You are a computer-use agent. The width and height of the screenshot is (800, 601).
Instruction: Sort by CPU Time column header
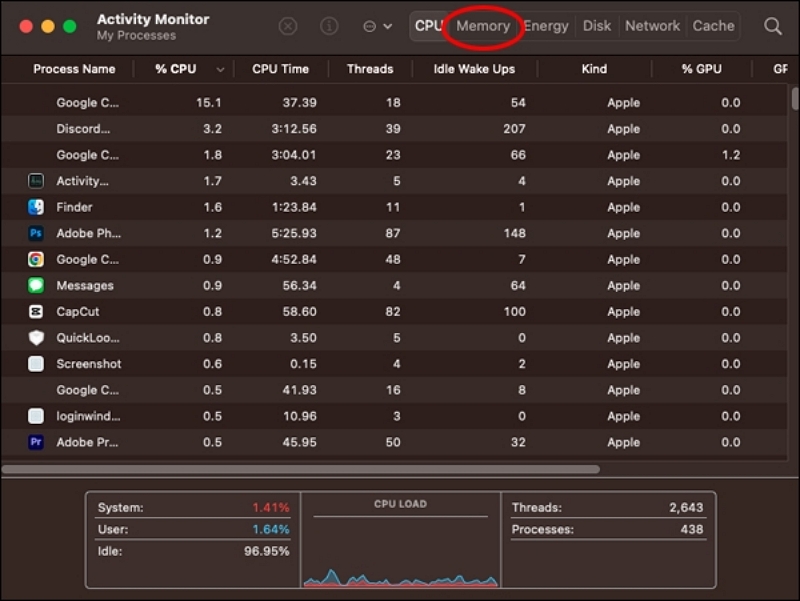(280, 69)
